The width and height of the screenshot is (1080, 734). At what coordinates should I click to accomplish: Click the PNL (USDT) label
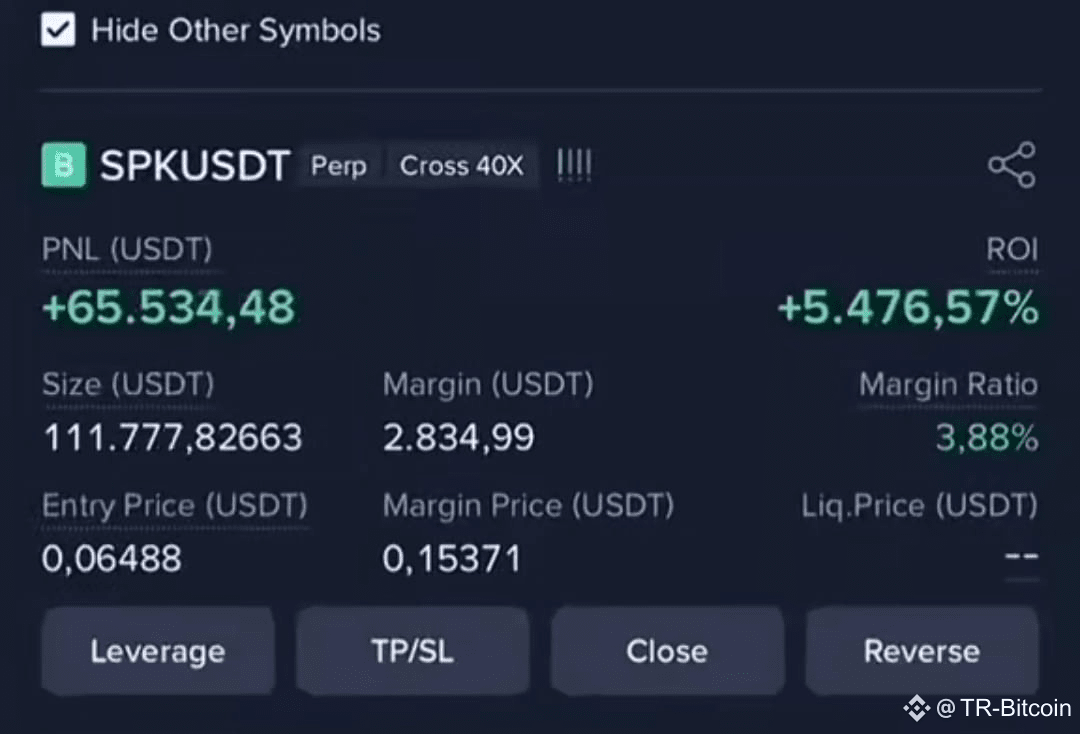click(x=127, y=249)
